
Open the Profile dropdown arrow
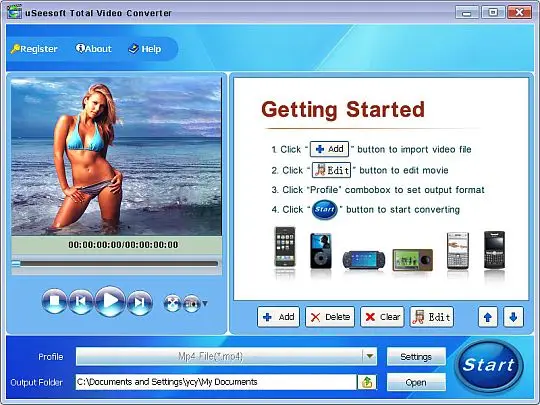click(x=370, y=356)
